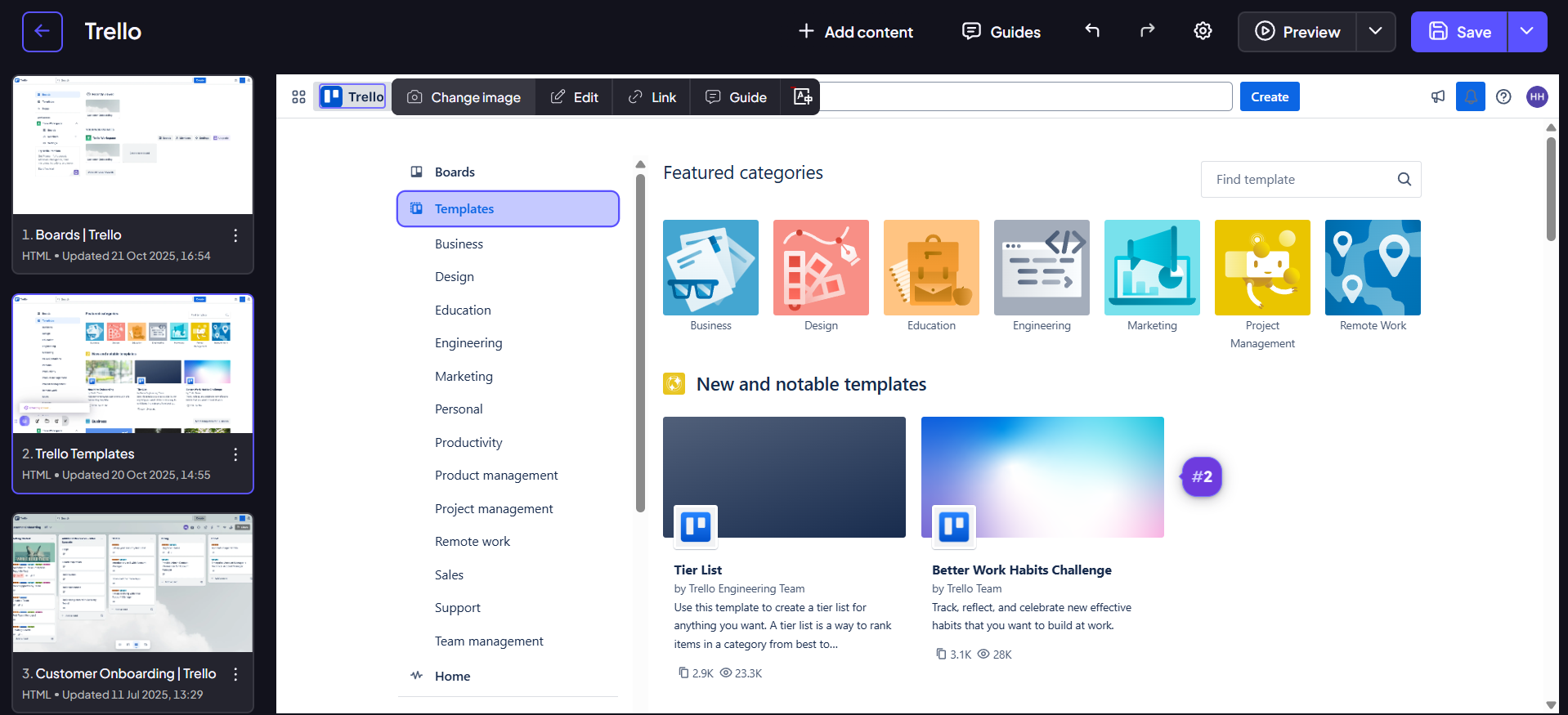Open the Tier List template title
The height and width of the screenshot is (715, 1568).
pyautogui.click(x=698, y=570)
